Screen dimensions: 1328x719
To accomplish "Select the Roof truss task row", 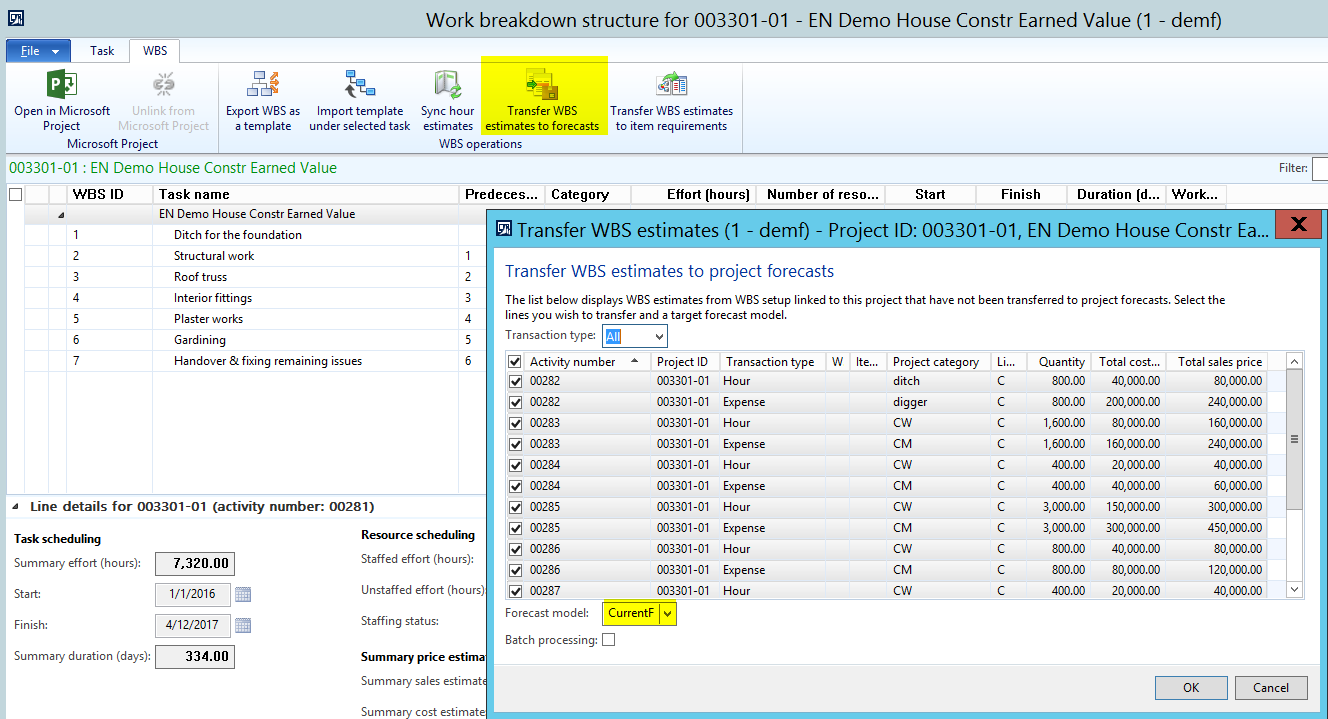I will tap(200, 277).
